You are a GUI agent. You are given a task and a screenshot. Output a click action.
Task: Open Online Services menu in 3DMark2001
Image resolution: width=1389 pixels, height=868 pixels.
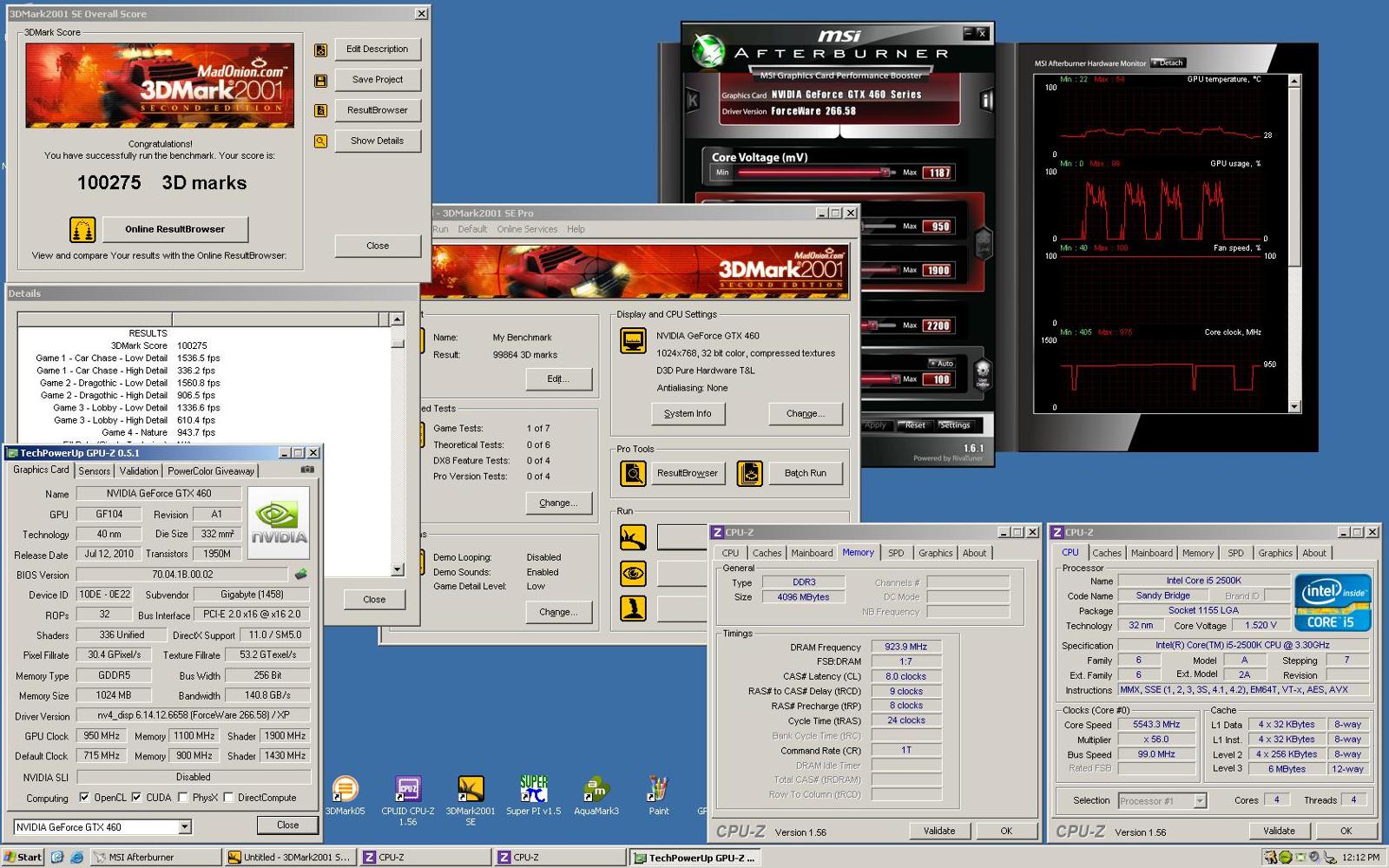click(527, 229)
